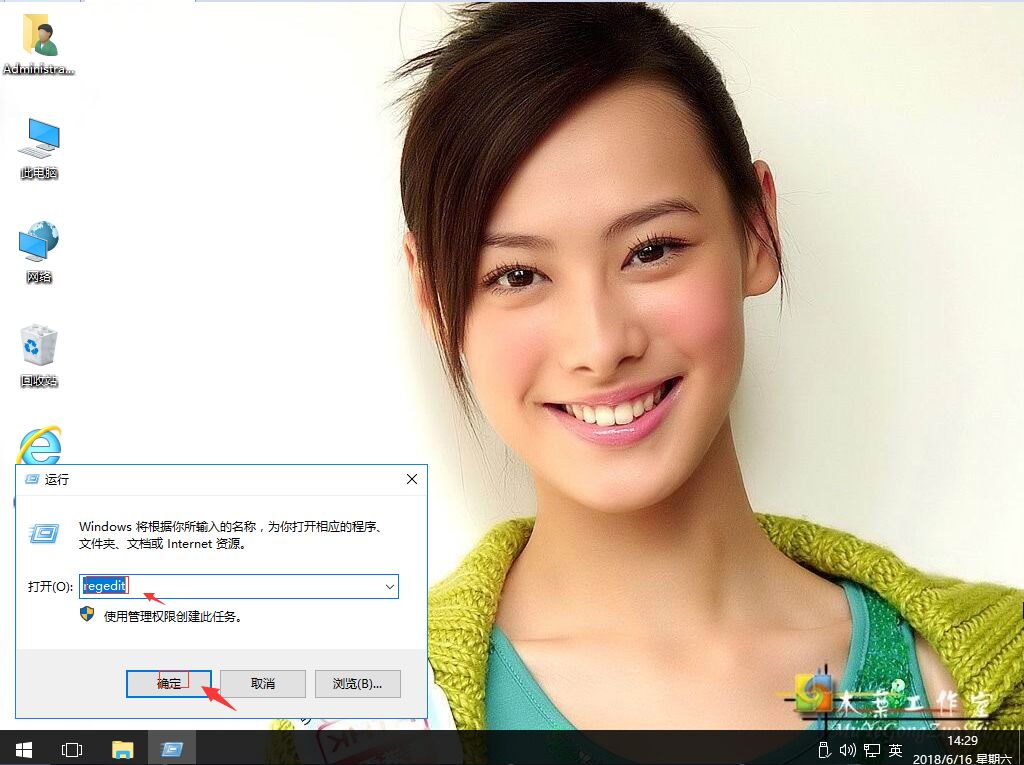1024x765 pixels.
Task: Click the 取消 button in the Run dialog
Action: pyautogui.click(x=262, y=683)
